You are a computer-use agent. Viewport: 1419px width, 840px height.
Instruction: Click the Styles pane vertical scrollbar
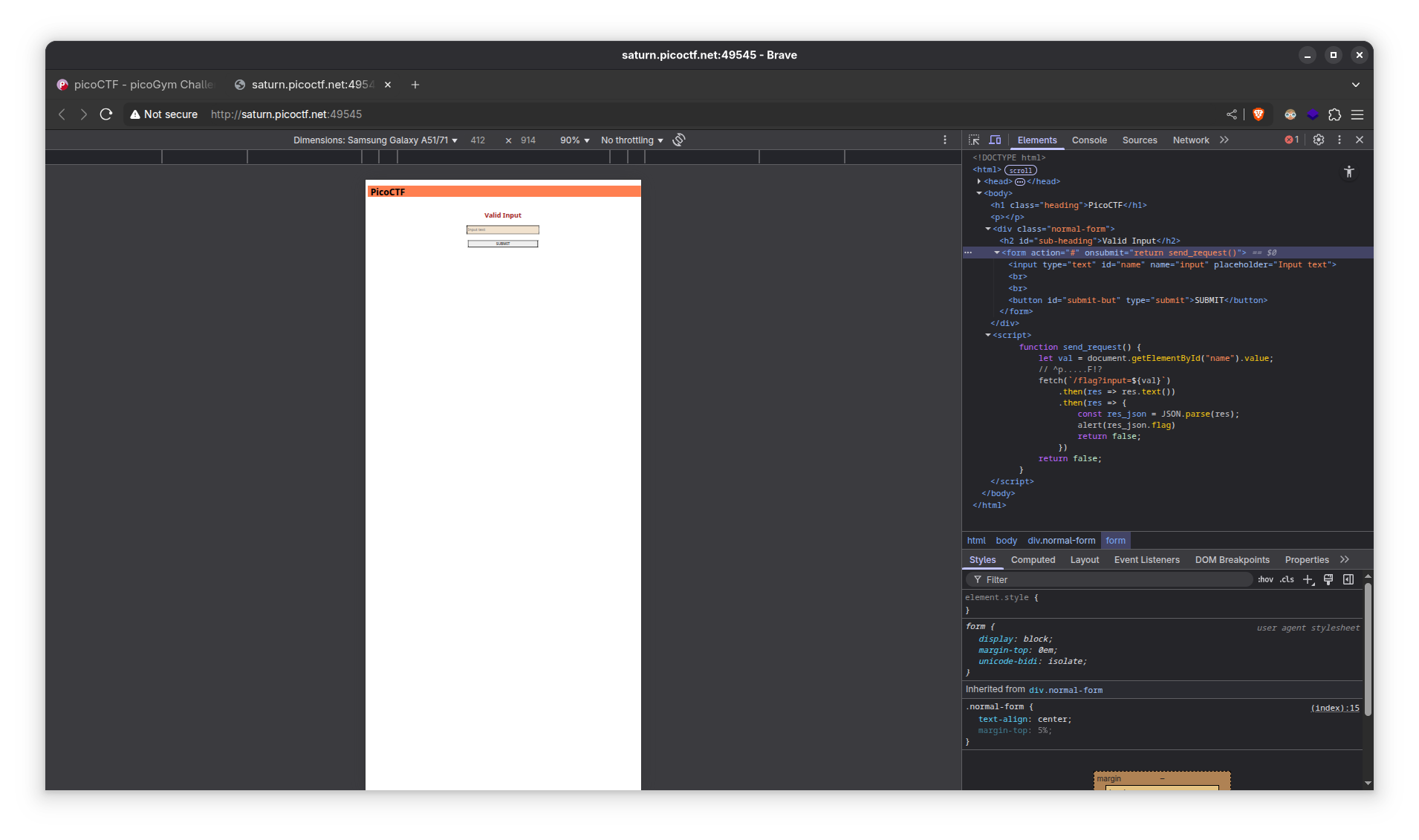[1368, 650]
